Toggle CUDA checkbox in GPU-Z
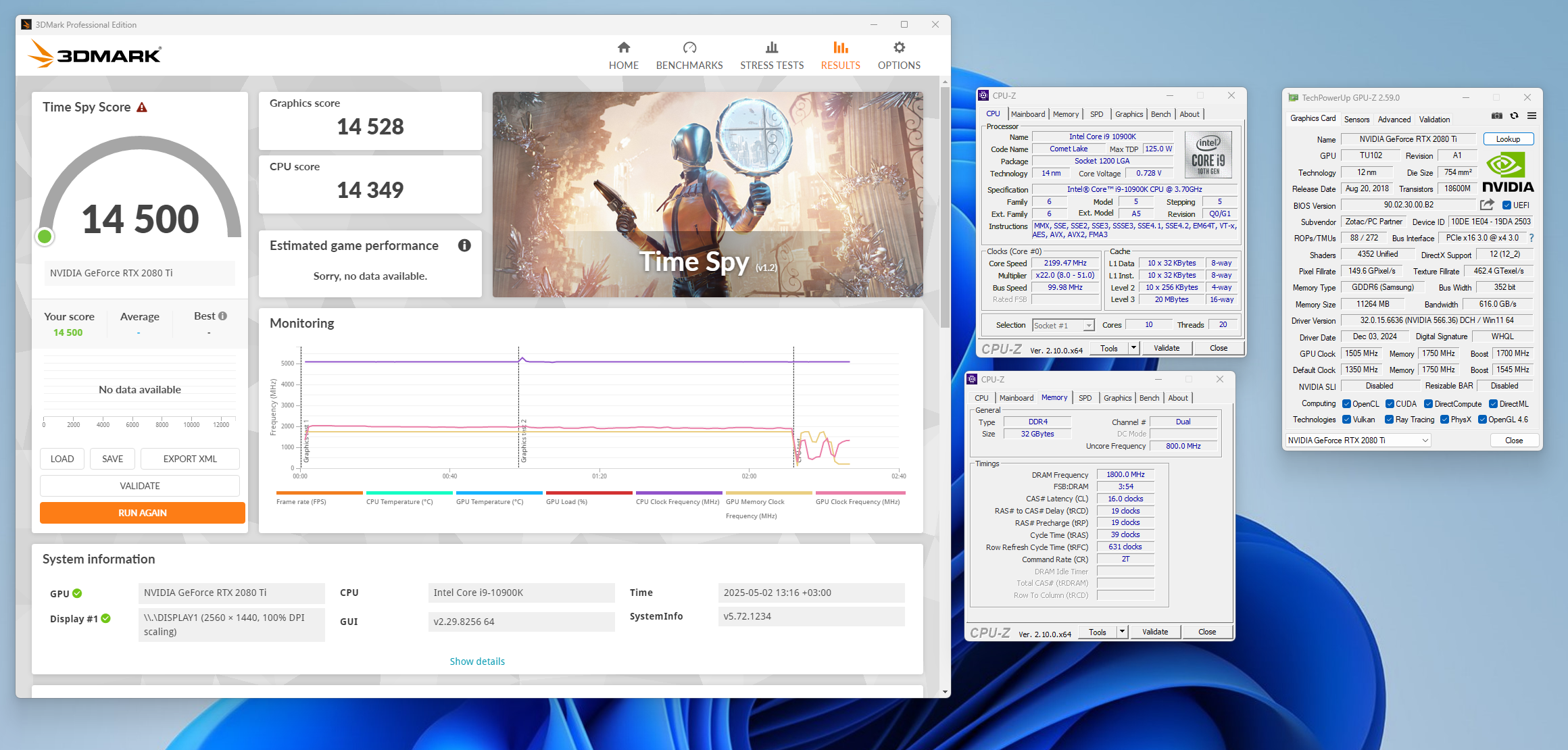The height and width of the screenshot is (750, 1568). coord(1390,404)
